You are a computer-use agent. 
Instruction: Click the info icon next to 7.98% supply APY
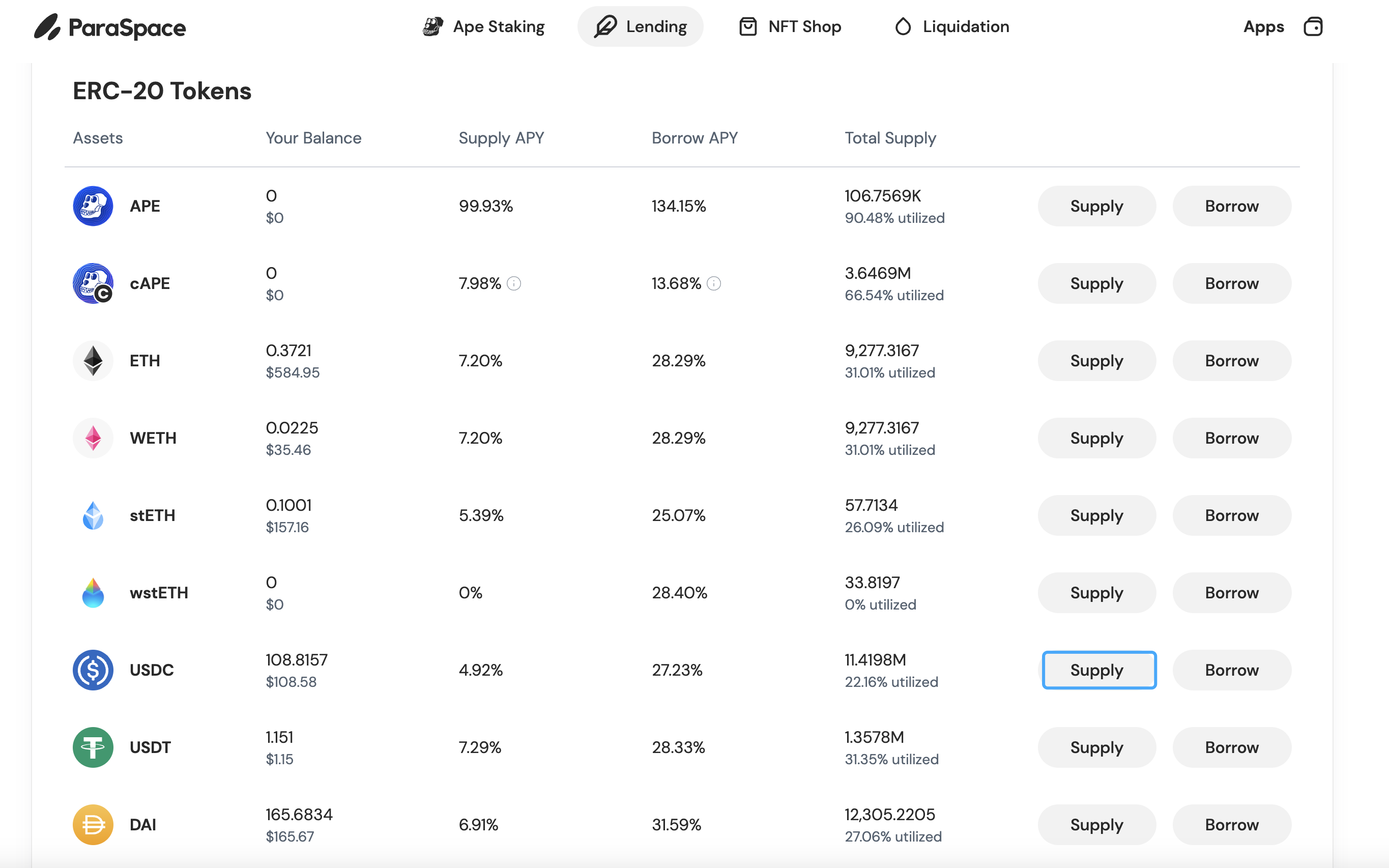point(514,283)
